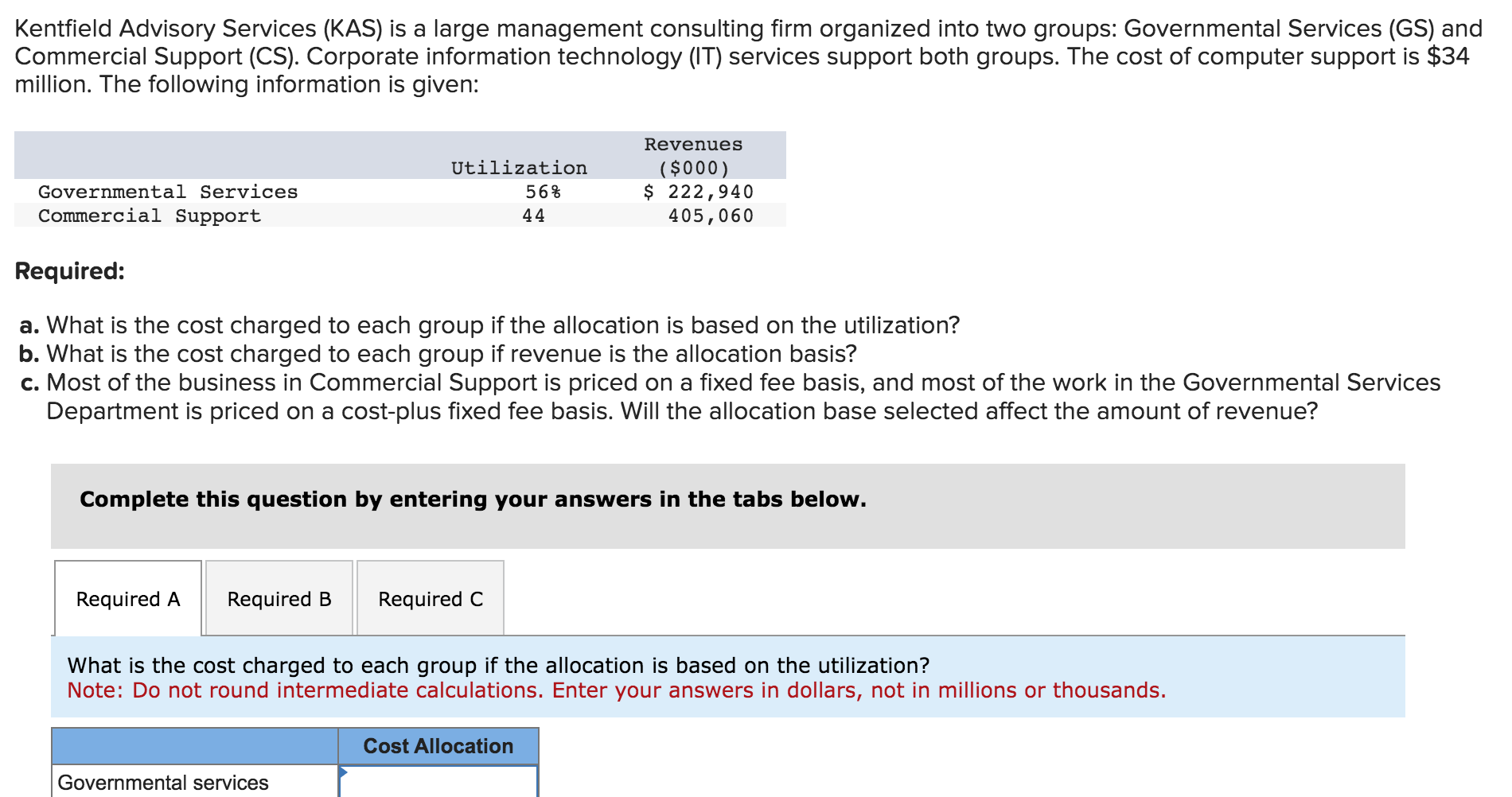Screen dimensions: 1512x797
Task: Switch to the Required B tab
Action: 279,599
